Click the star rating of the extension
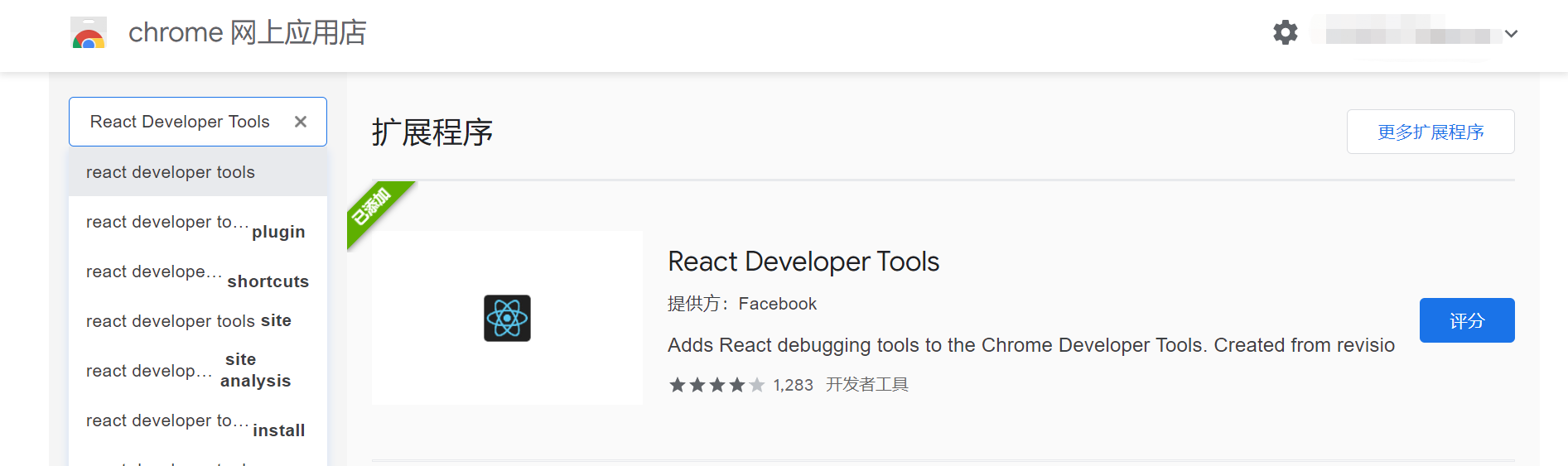 pyautogui.click(x=716, y=385)
